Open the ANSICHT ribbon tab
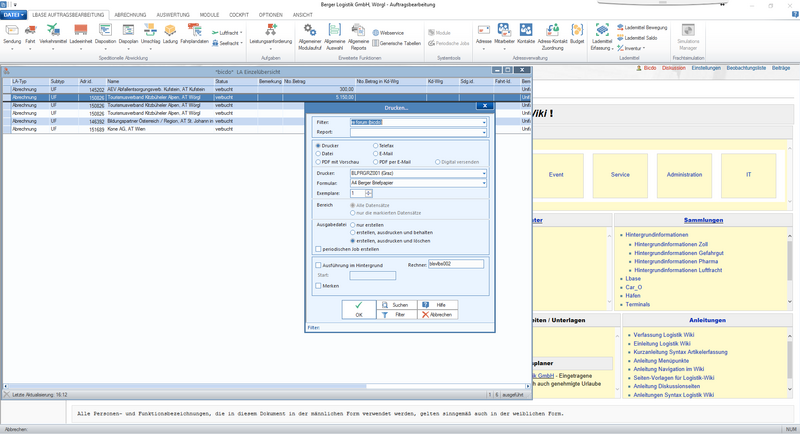Screen dimensions: 800x434 (303, 15)
